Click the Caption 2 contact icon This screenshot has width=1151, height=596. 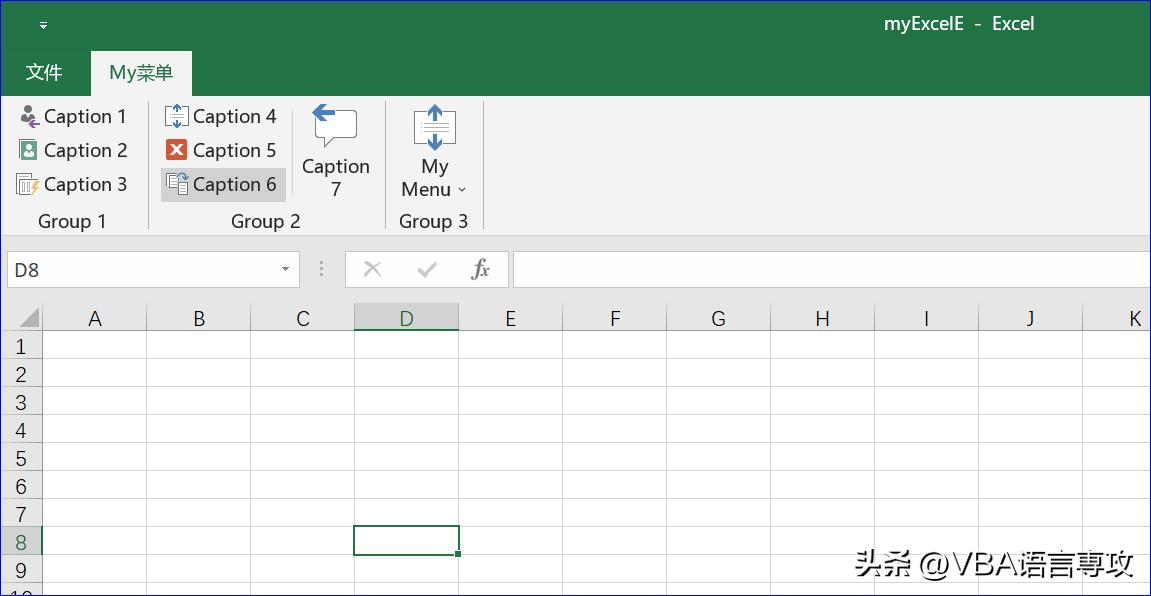[29, 150]
